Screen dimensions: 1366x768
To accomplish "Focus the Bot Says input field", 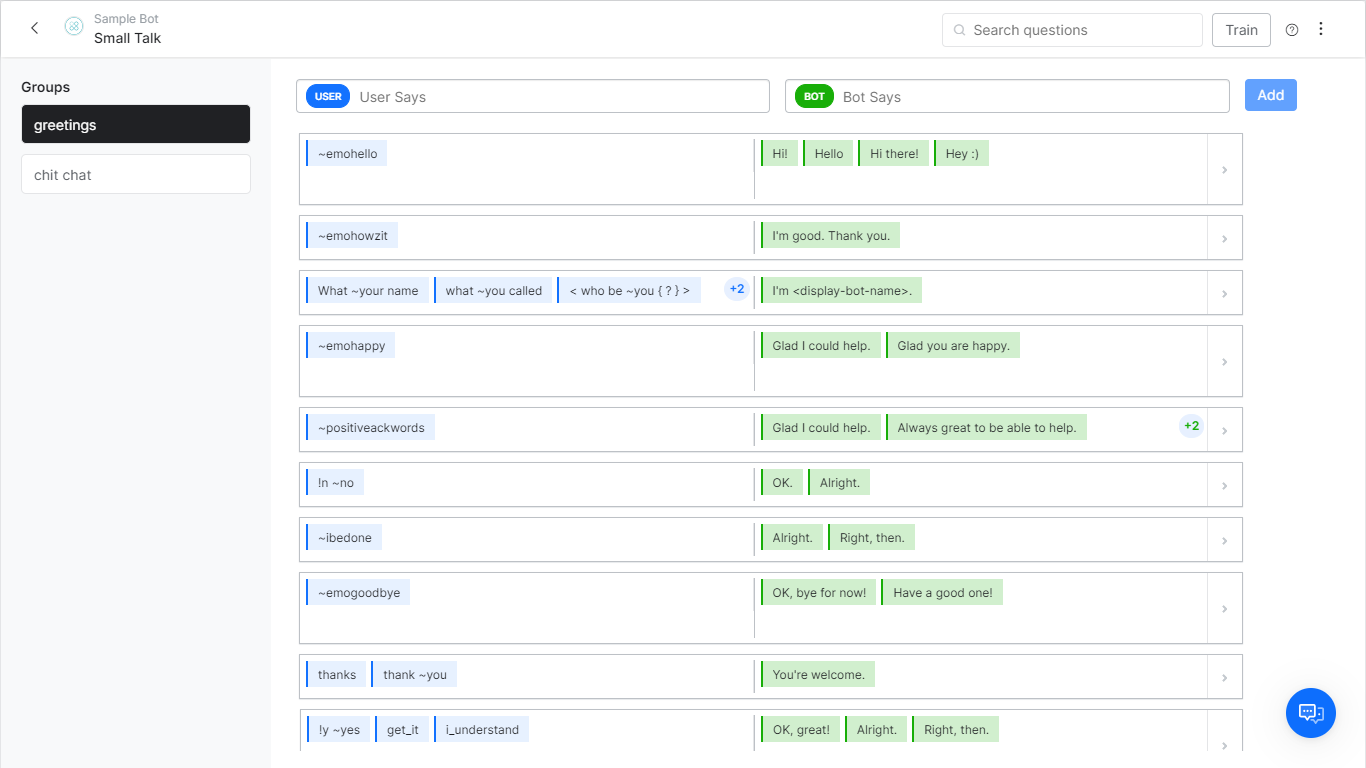I will [1030, 97].
